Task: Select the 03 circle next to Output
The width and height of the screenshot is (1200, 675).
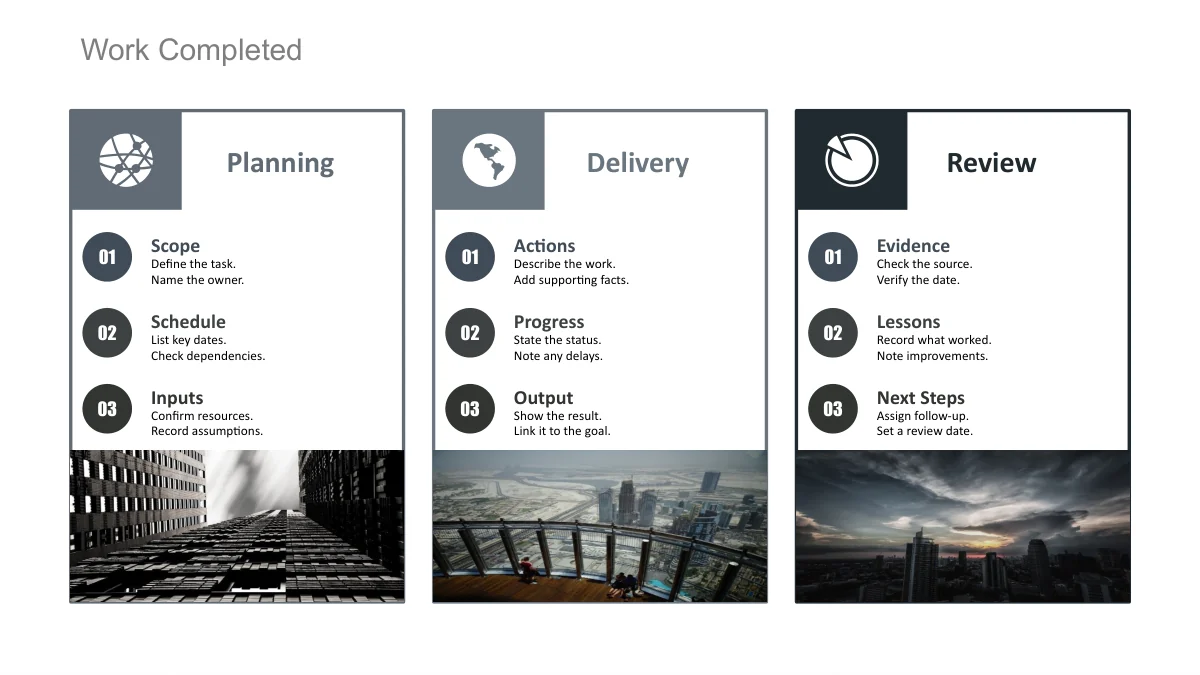Action: (x=470, y=409)
